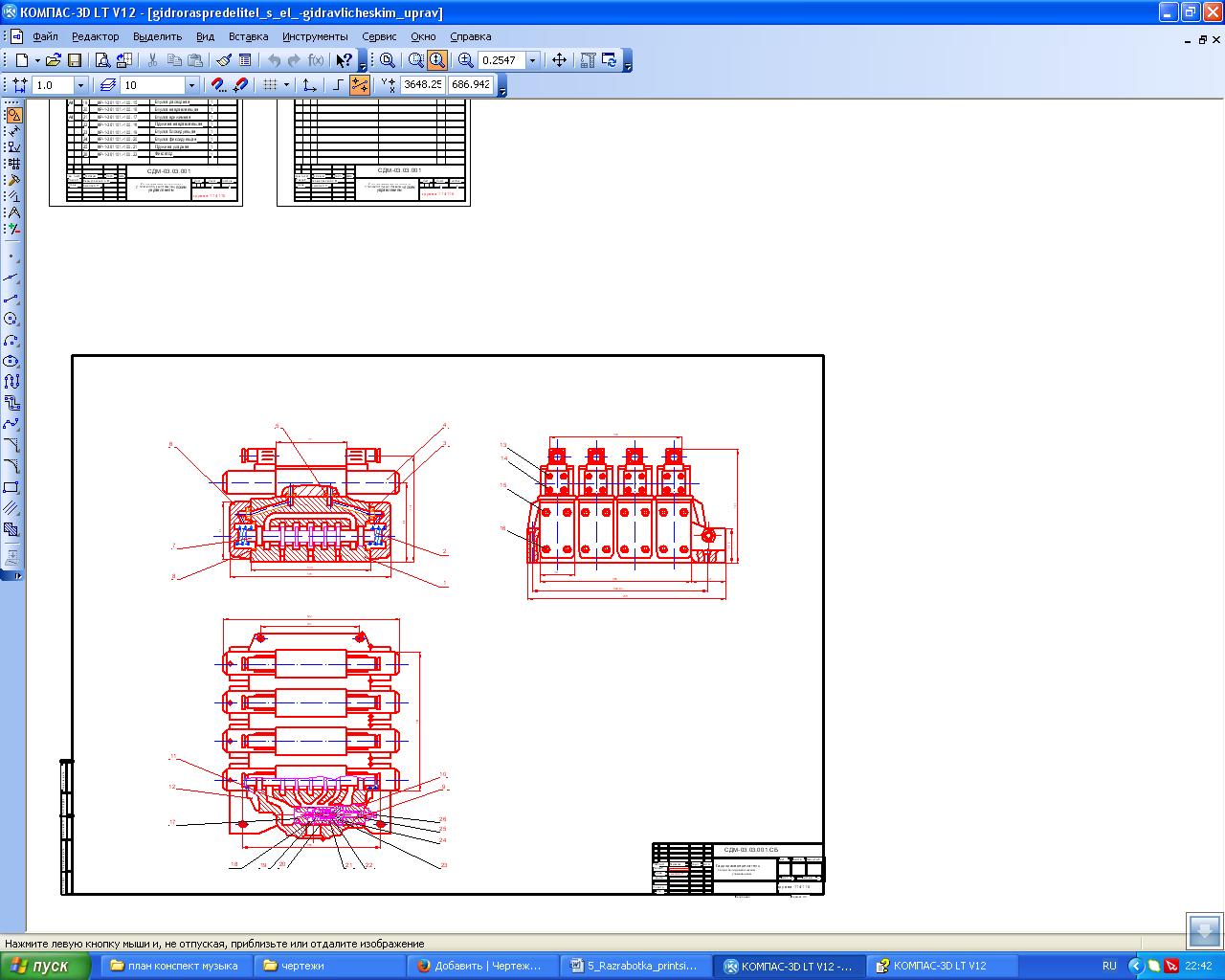The height and width of the screenshot is (980, 1225).
Task: Click the Windows пуск Start button
Action: (x=44, y=966)
